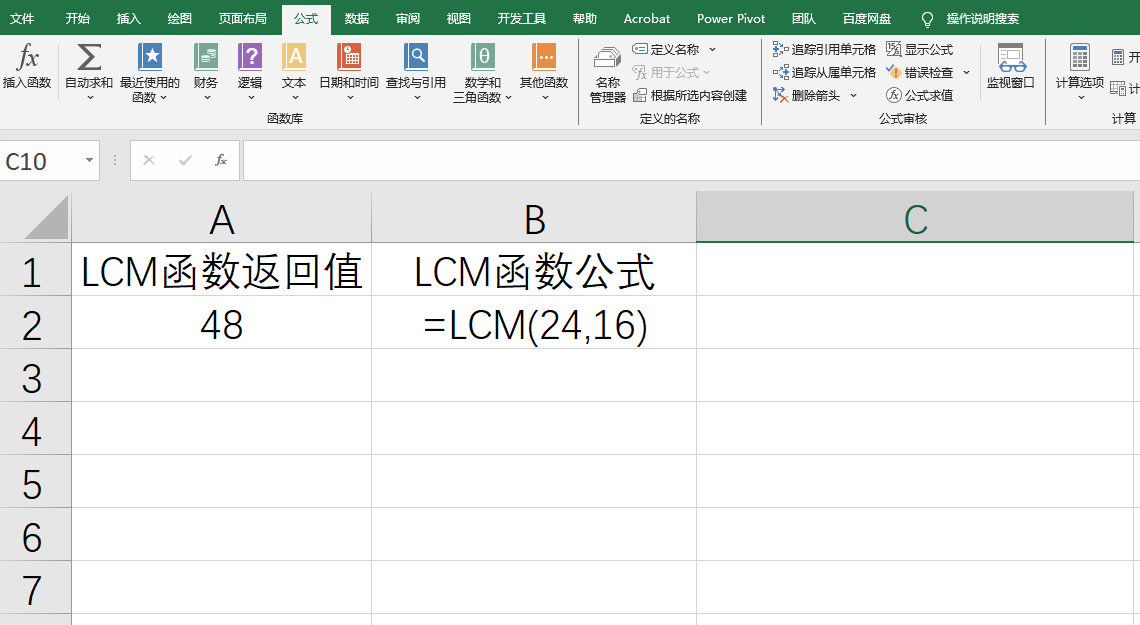Expand the Error Checking (错误检查) dropdown arrow
The height and width of the screenshot is (625, 1140).
point(966,73)
